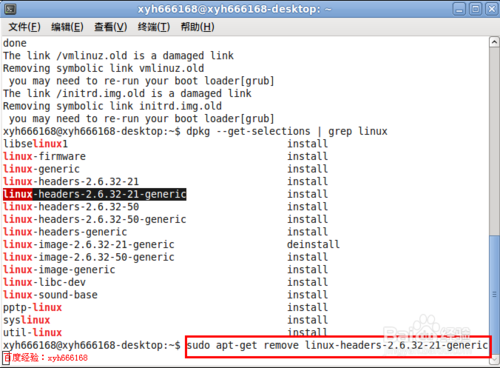Click the 'linux-image-2.6.32-21-generic' line
The width and height of the screenshot is (500, 368).
tap(89, 245)
